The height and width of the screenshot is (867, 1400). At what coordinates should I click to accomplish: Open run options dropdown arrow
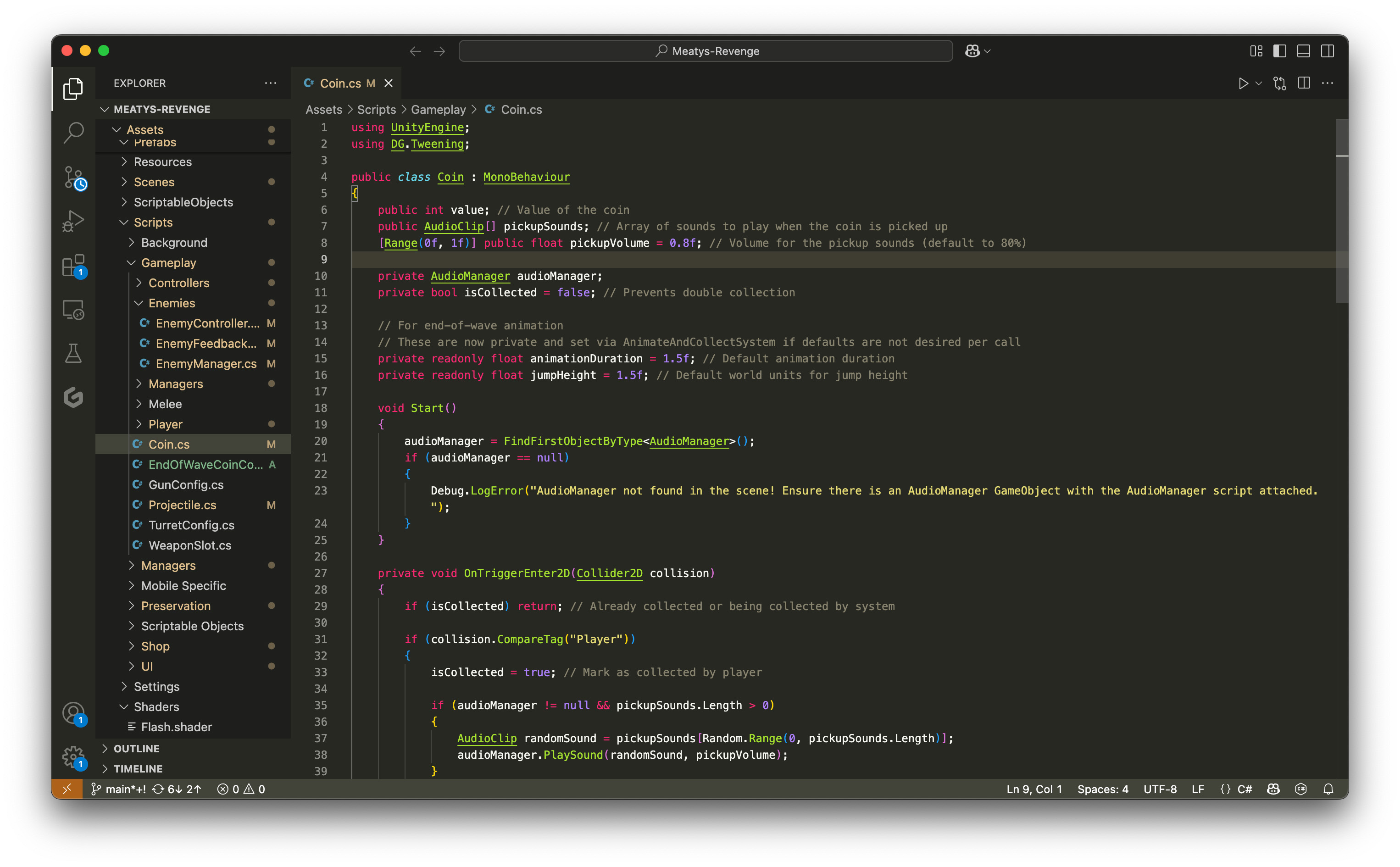(1259, 83)
